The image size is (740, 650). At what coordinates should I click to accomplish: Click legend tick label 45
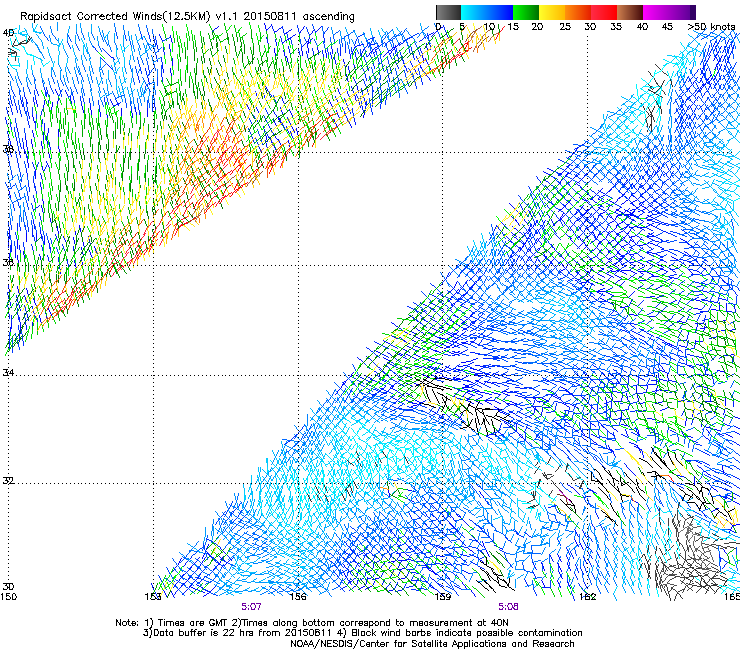[x=667, y=27]
